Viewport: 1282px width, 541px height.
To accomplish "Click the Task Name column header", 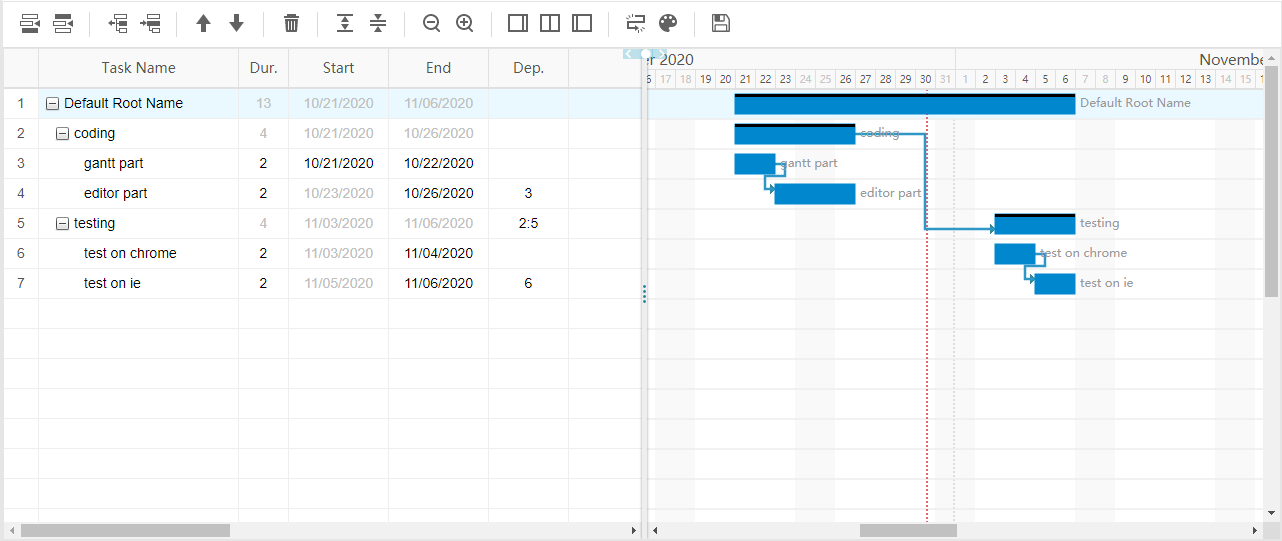I will [138, 68].
